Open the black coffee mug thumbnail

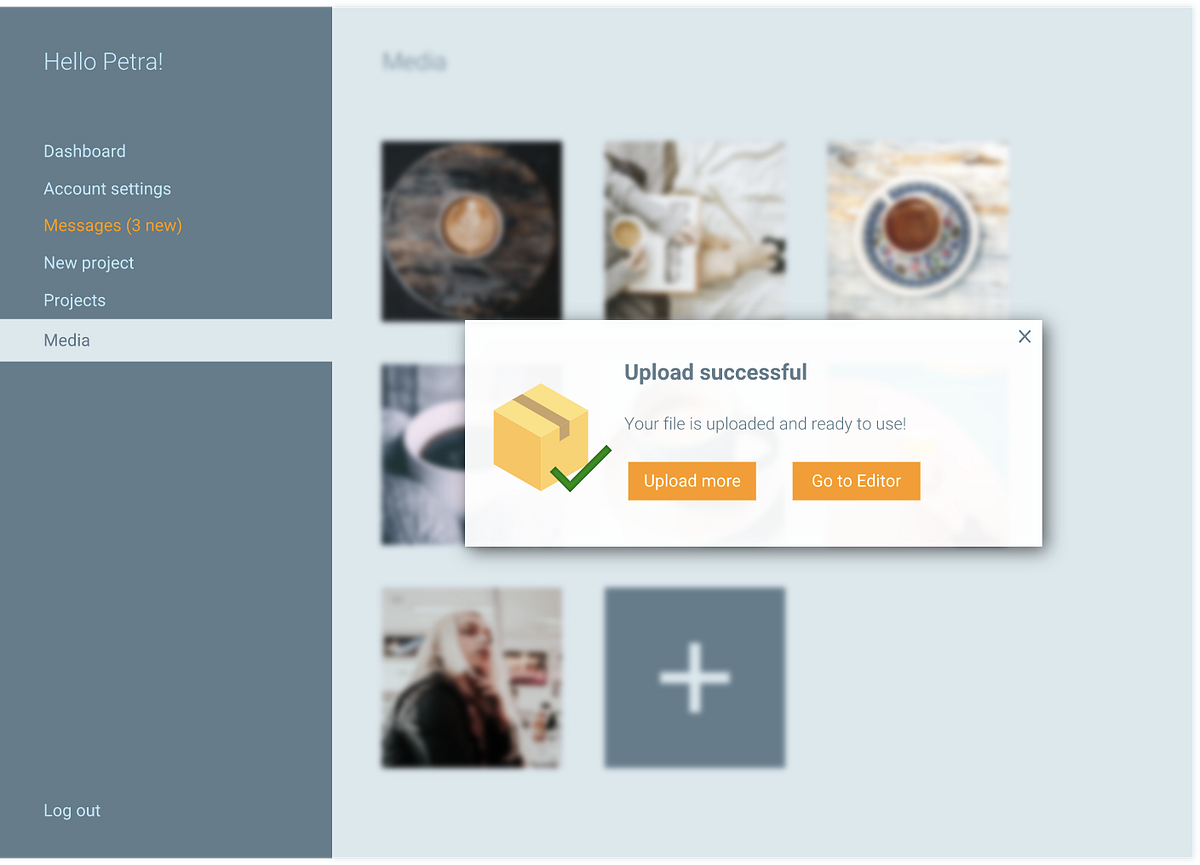(423, 455)
